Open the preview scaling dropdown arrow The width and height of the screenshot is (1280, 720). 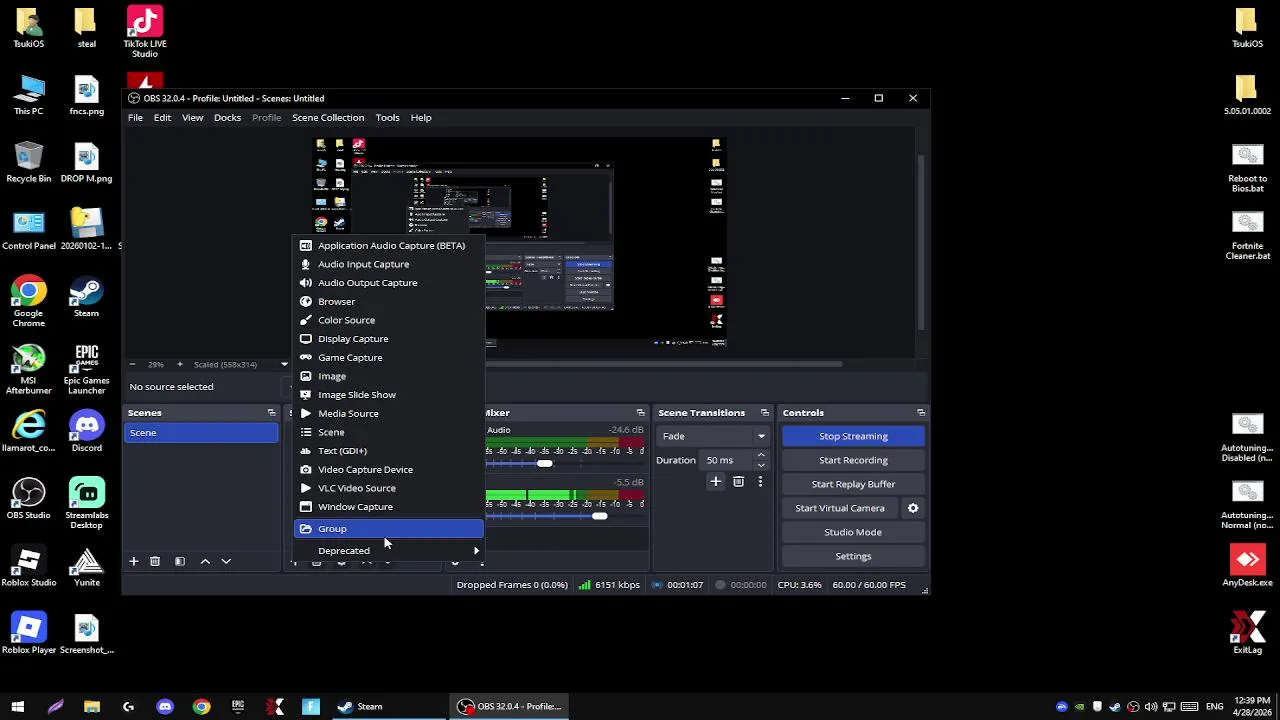pos(284,364)
